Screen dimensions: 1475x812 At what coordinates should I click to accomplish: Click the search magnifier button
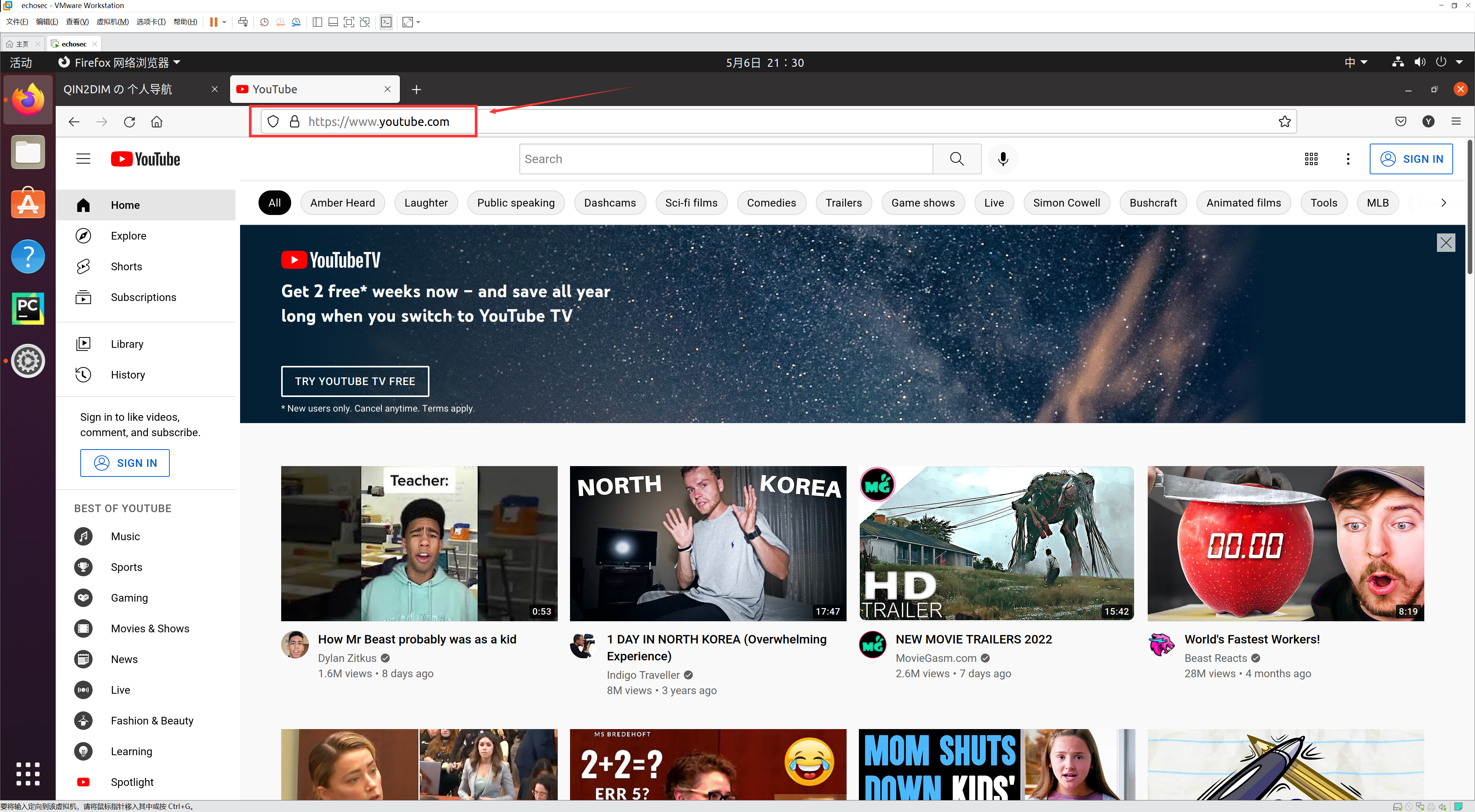957,159
